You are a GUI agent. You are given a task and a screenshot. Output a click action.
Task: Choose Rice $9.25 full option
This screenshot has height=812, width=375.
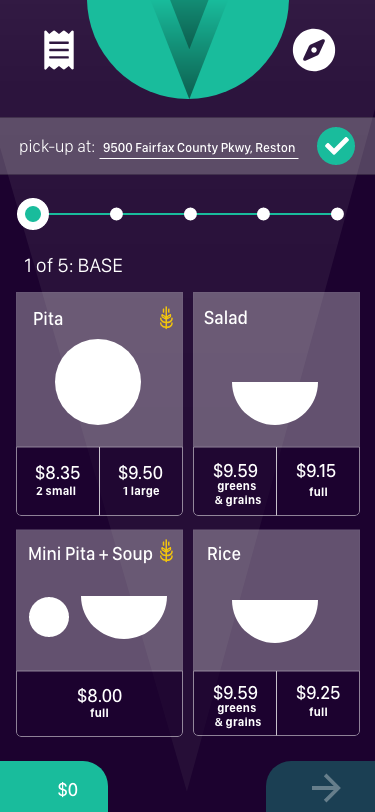(318, 703)
